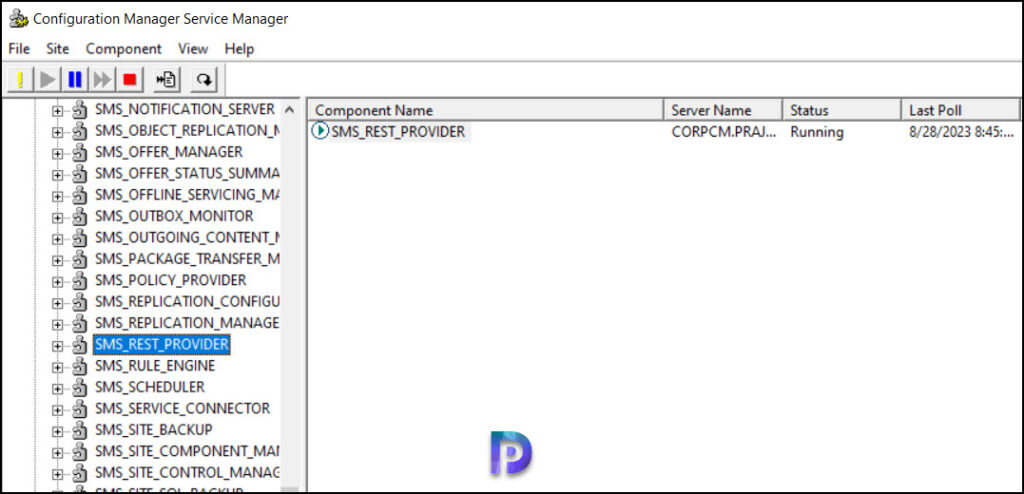Select SMS_REPLICATION_CONFIGU tree item

[187, 301]
